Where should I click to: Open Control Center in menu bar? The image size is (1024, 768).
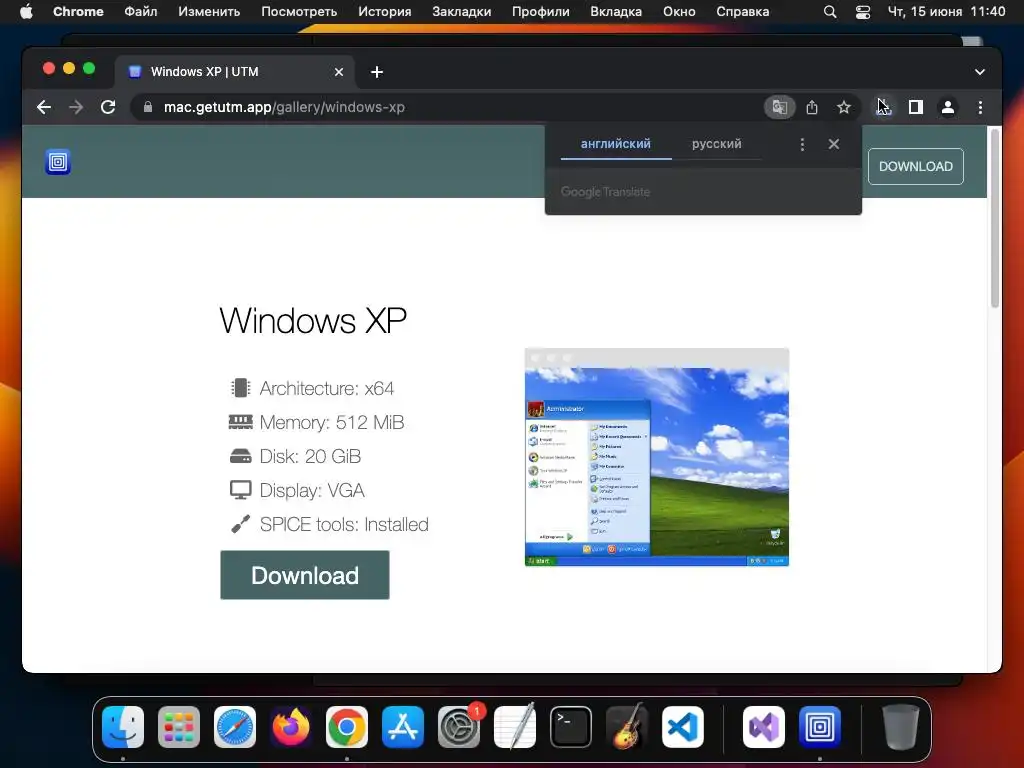(x=863, y=11)
